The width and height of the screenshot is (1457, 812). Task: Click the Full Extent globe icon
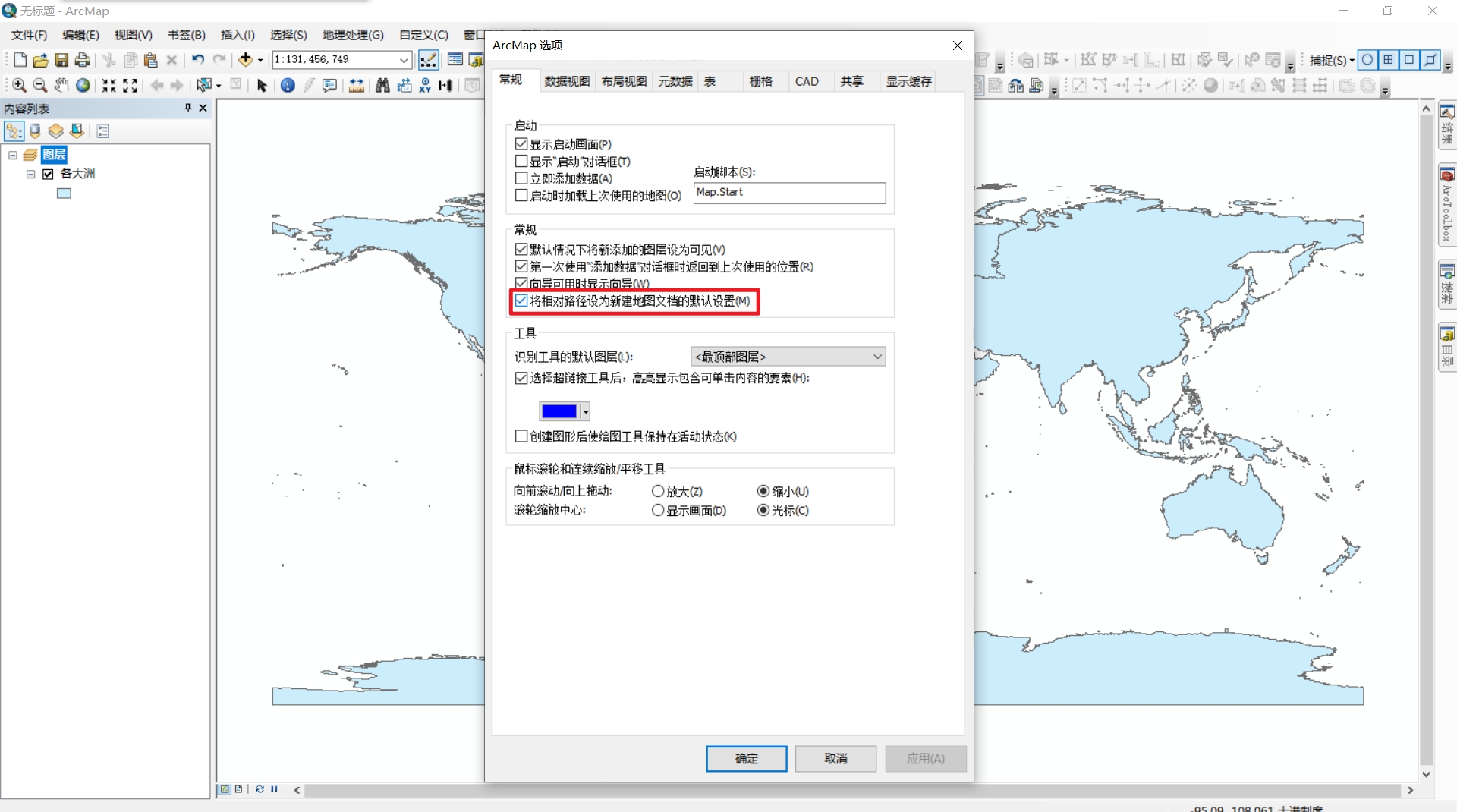coord(83,86)
